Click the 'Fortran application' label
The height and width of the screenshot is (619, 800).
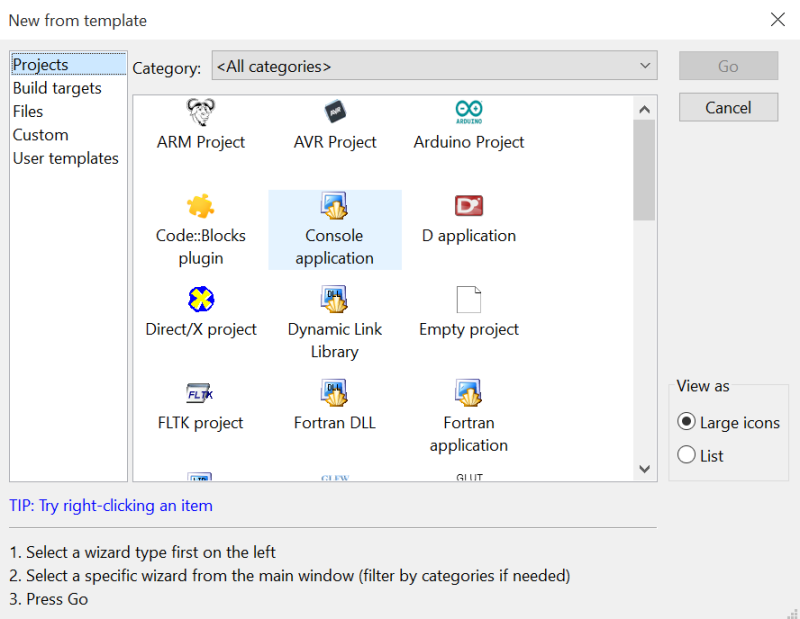(469, 434)
